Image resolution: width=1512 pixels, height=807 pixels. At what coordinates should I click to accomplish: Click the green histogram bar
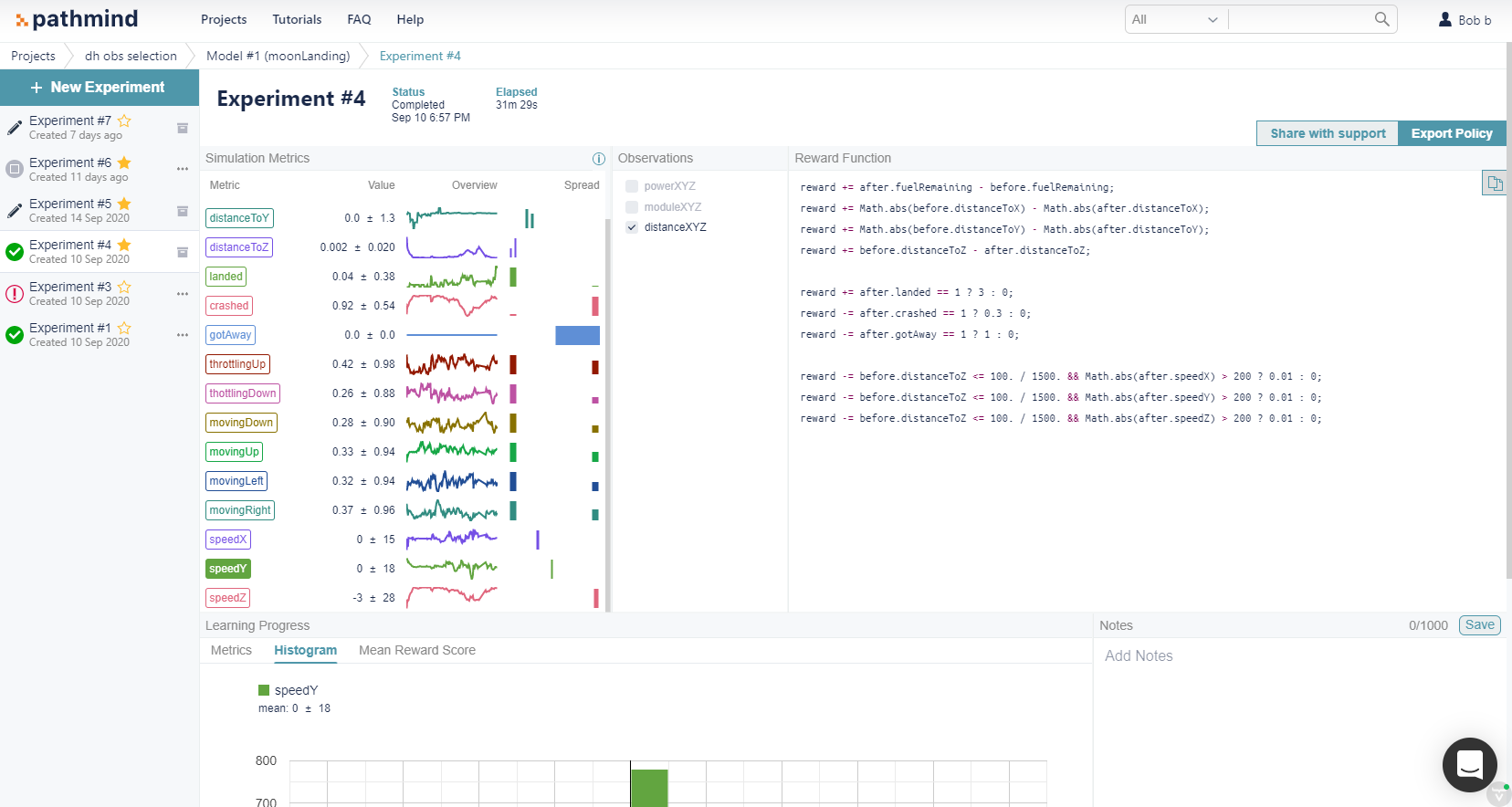649,788
